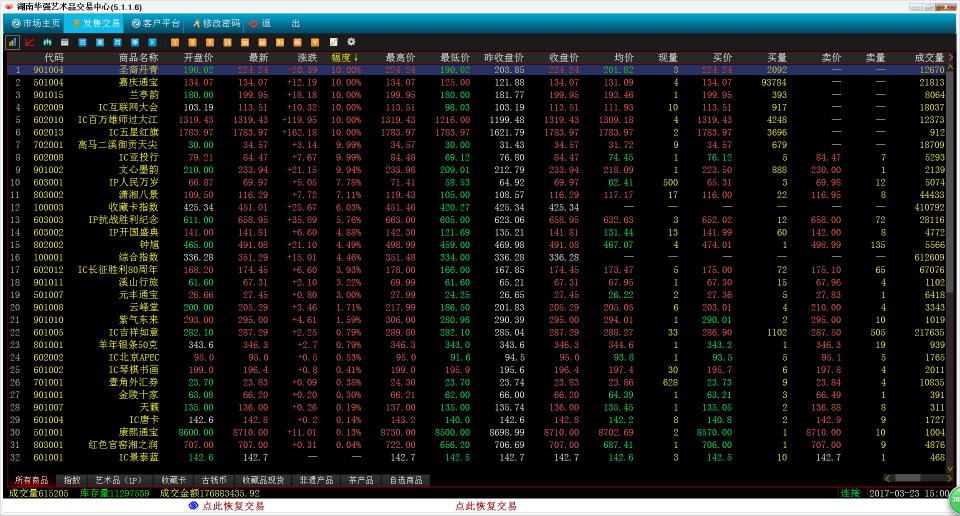The image size is (960, 516).
Task: Sort the table by 幅度 column header
Action: pyautogui.click(x=346, y=57)
